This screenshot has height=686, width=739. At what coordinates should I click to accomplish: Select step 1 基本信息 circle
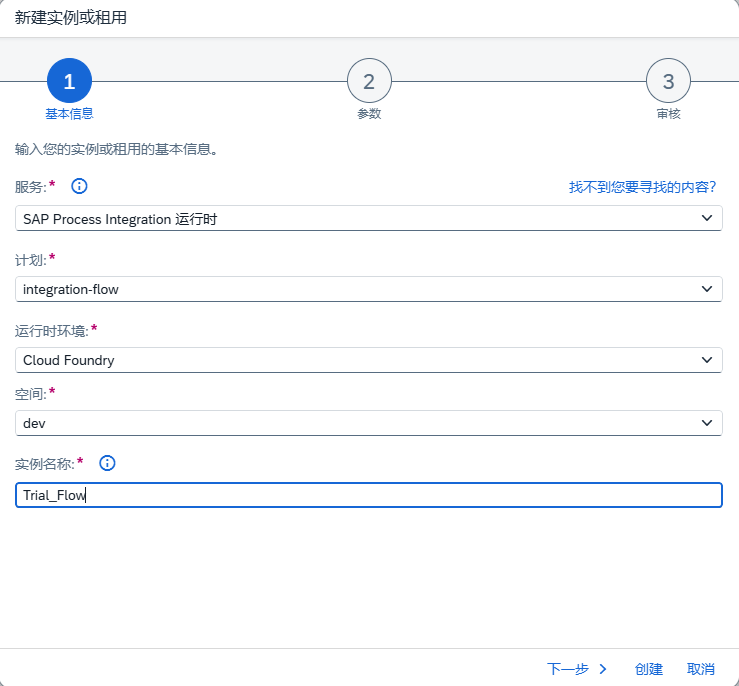(x=69, y=81)
